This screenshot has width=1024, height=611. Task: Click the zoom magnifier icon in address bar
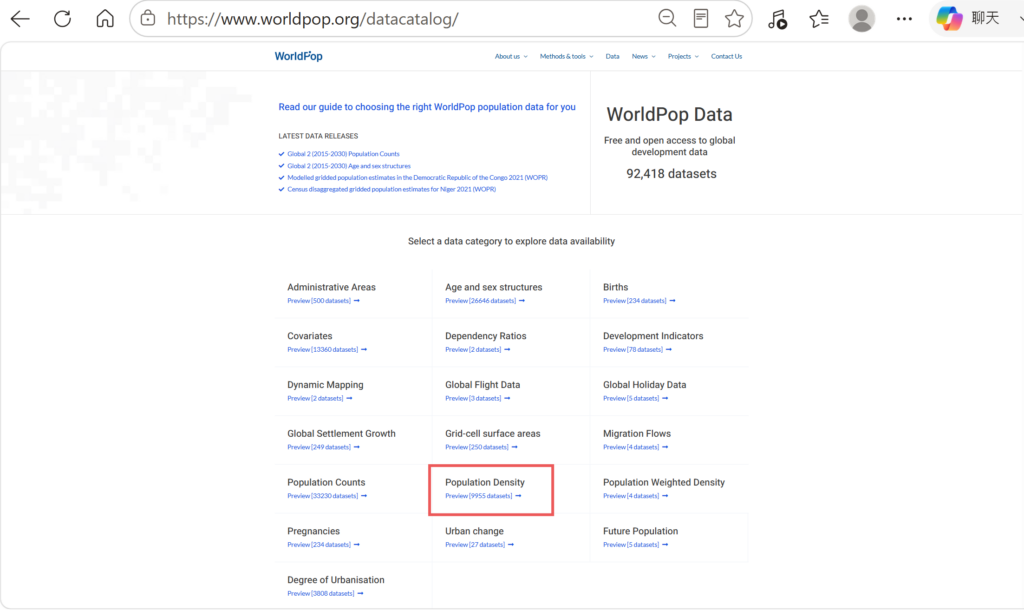[667, 18]
